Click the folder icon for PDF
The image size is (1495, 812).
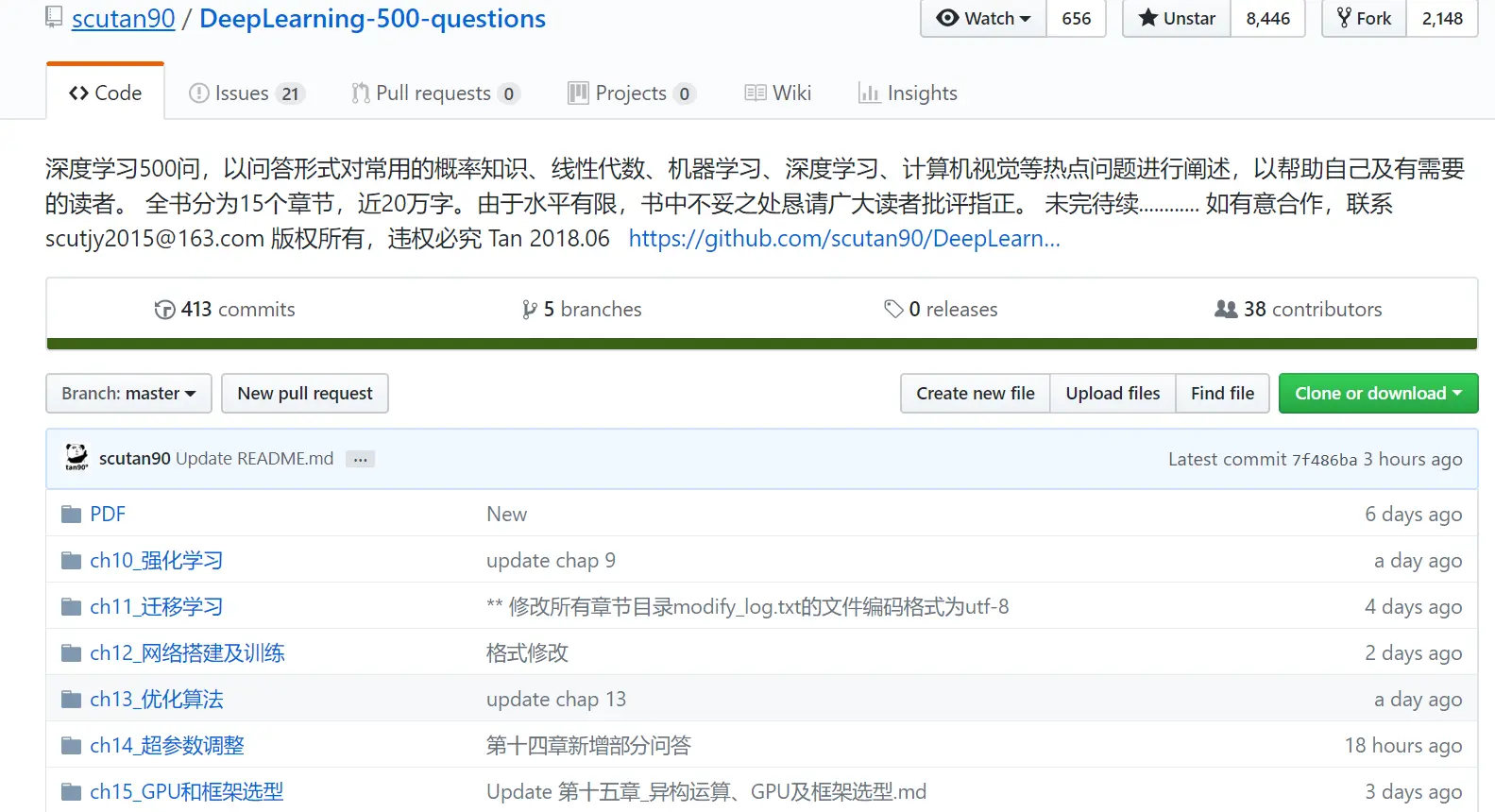(x=71, y=514)
